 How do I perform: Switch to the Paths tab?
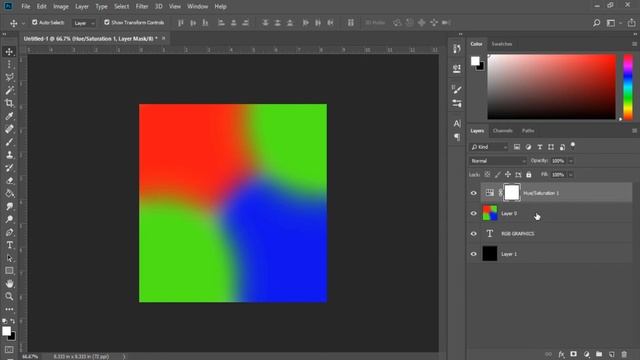pyautogui.click(x=528, y=131)
